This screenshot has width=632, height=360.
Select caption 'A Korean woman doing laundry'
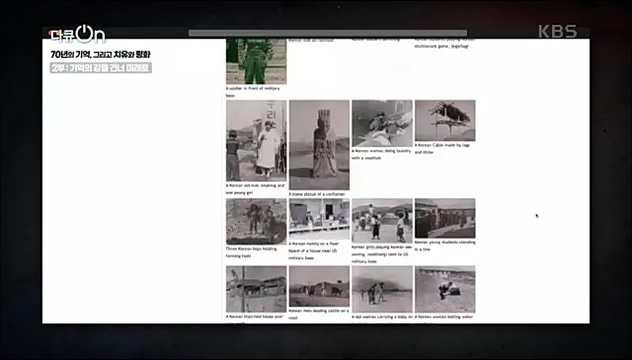pyautogui.click(x=381, y=154)
